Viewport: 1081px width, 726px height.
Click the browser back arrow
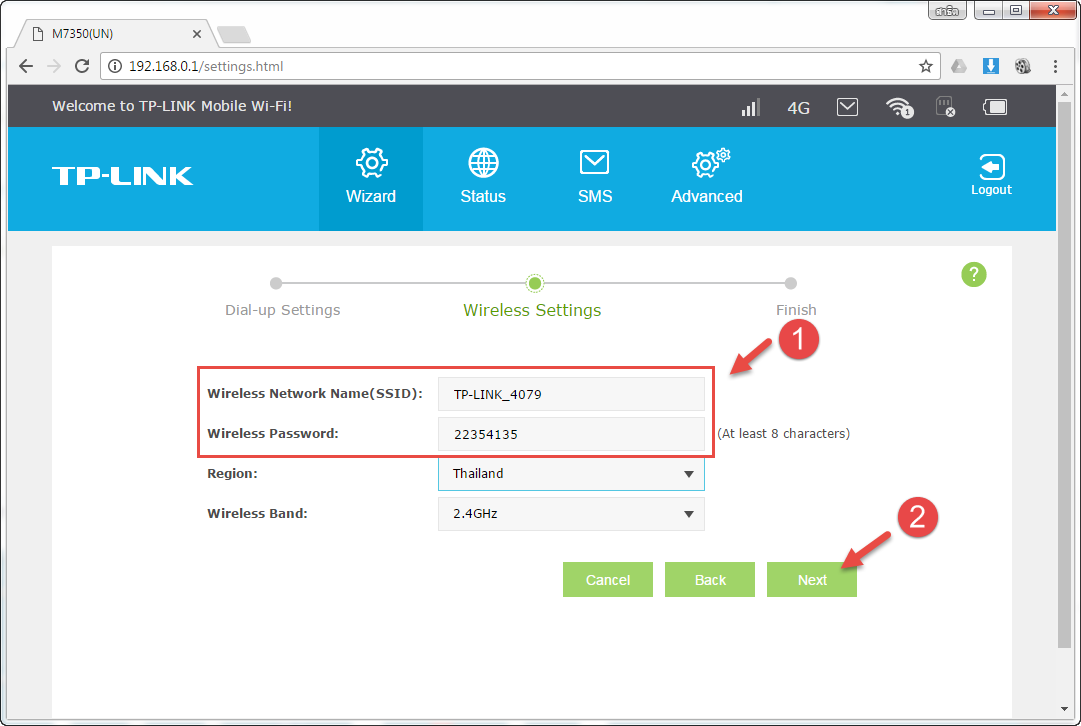coord(26,66)
